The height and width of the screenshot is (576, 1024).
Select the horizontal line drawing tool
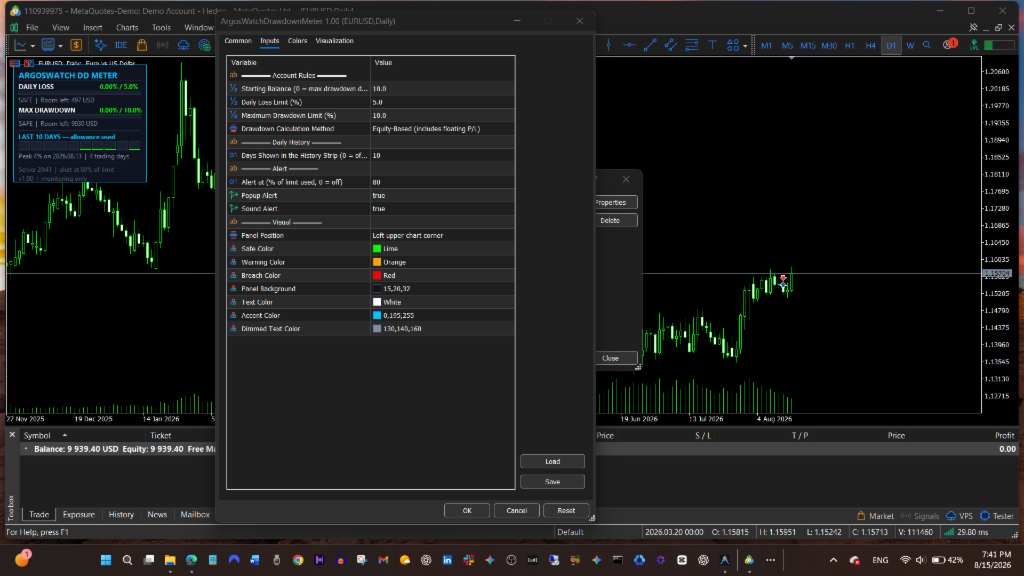[x=629, y=45]
